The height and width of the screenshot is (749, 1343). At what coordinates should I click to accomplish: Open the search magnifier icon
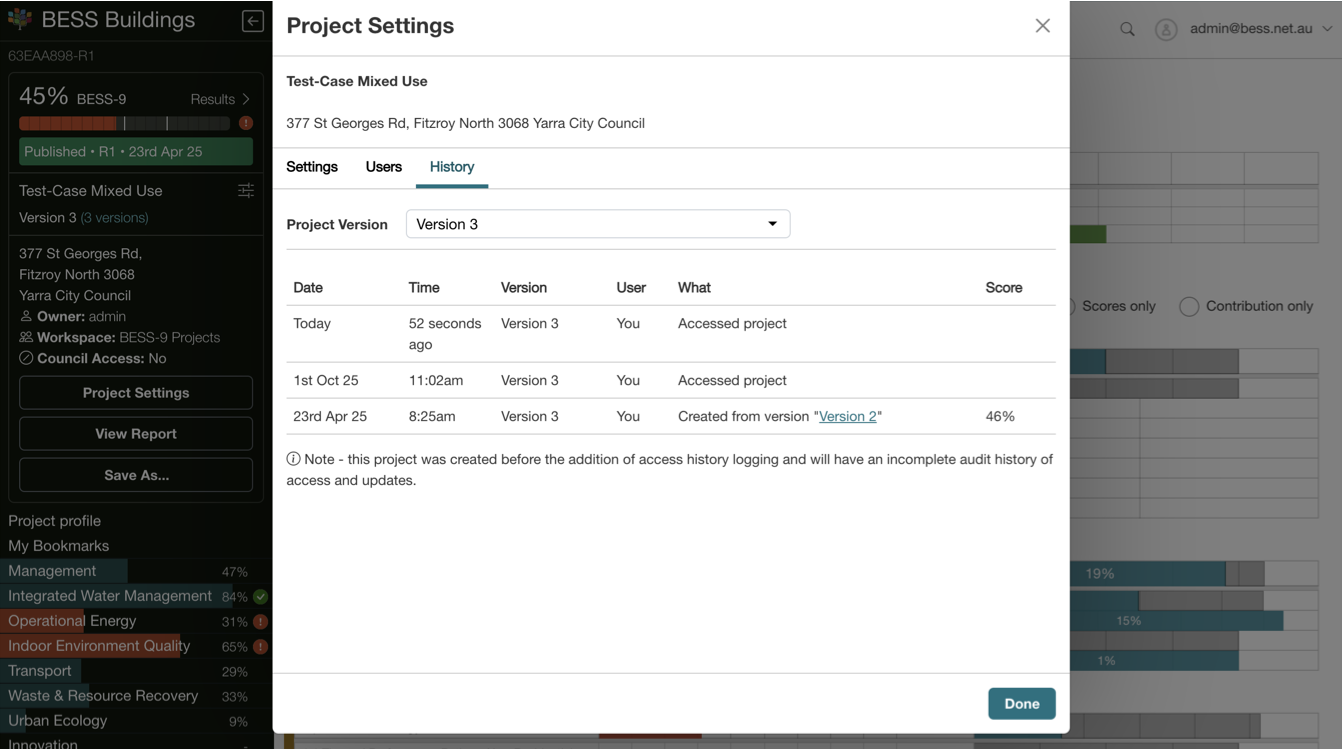(1127, 29)
